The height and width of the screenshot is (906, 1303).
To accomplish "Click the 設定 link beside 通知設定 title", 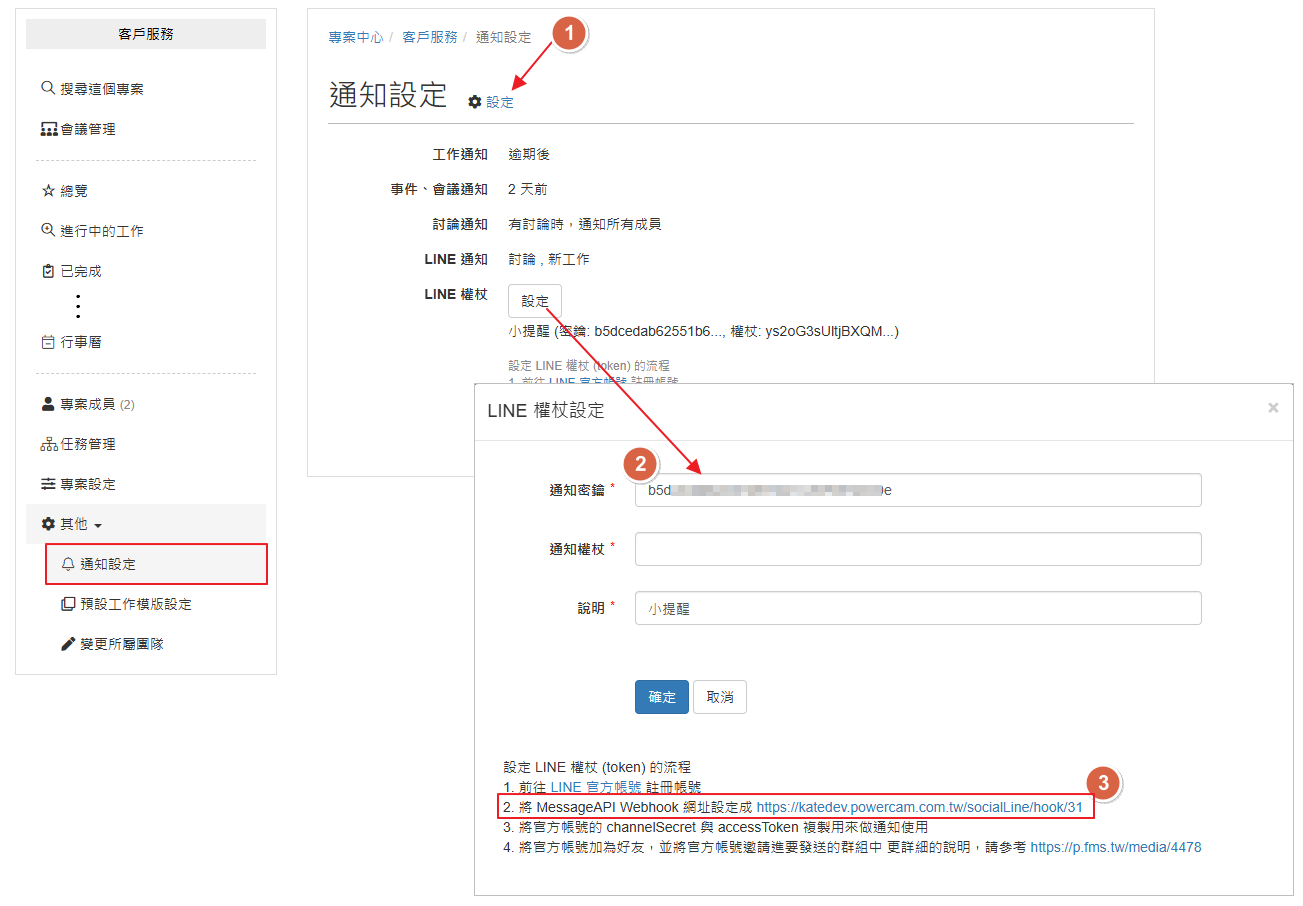I will pos(500,102).
